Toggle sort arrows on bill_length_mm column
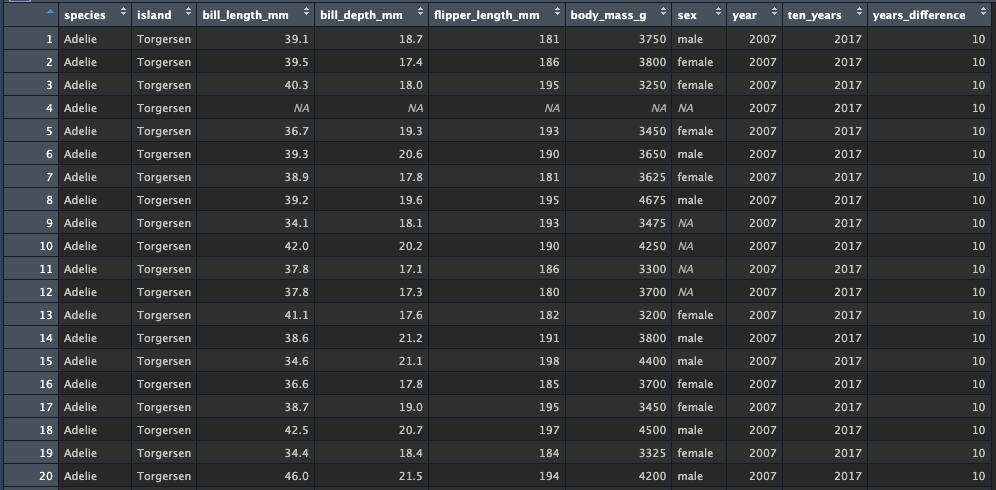 point(307,11)
